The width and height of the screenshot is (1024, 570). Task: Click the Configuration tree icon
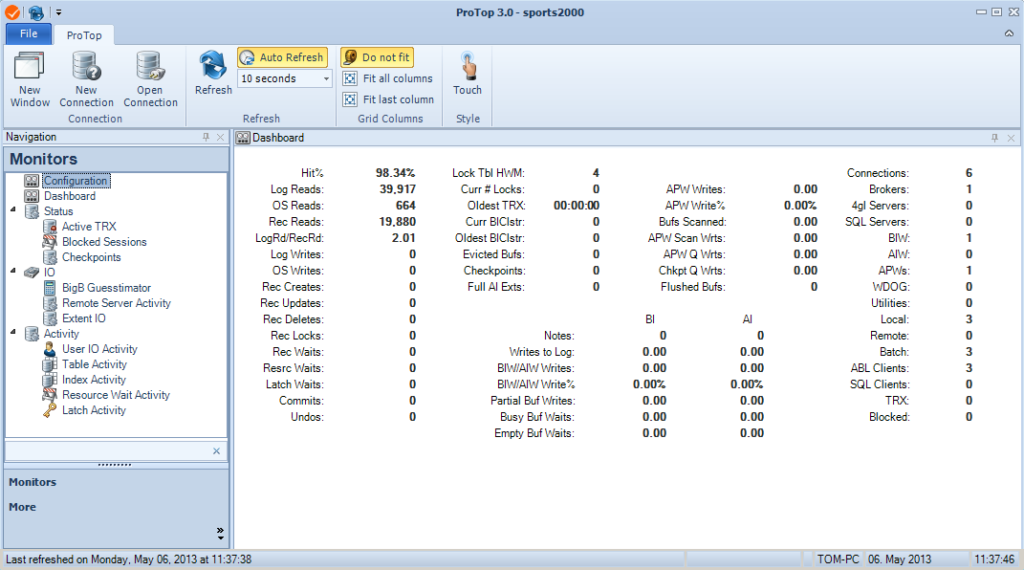tap(31, 181)
